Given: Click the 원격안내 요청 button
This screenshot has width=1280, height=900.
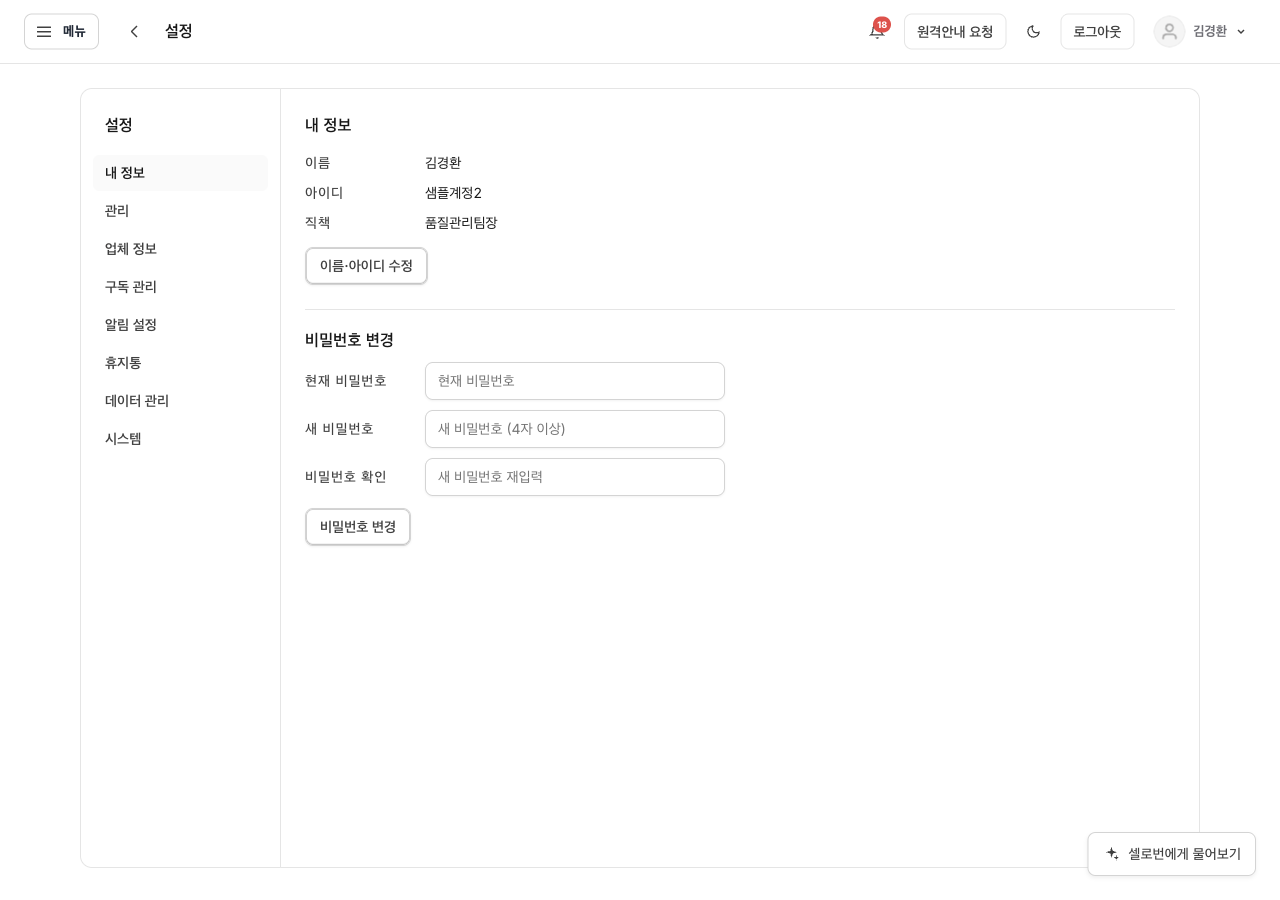Looking at the screenshot, I should (955, 31).
